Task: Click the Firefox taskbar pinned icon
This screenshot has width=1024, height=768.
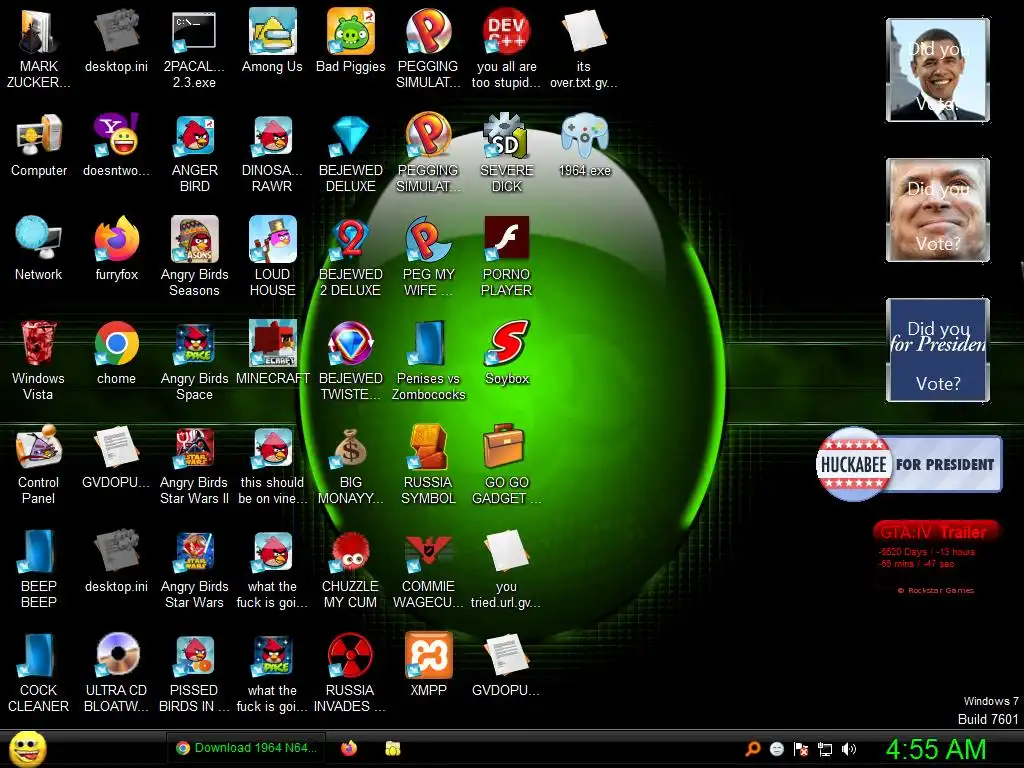Action: [349, 748]
